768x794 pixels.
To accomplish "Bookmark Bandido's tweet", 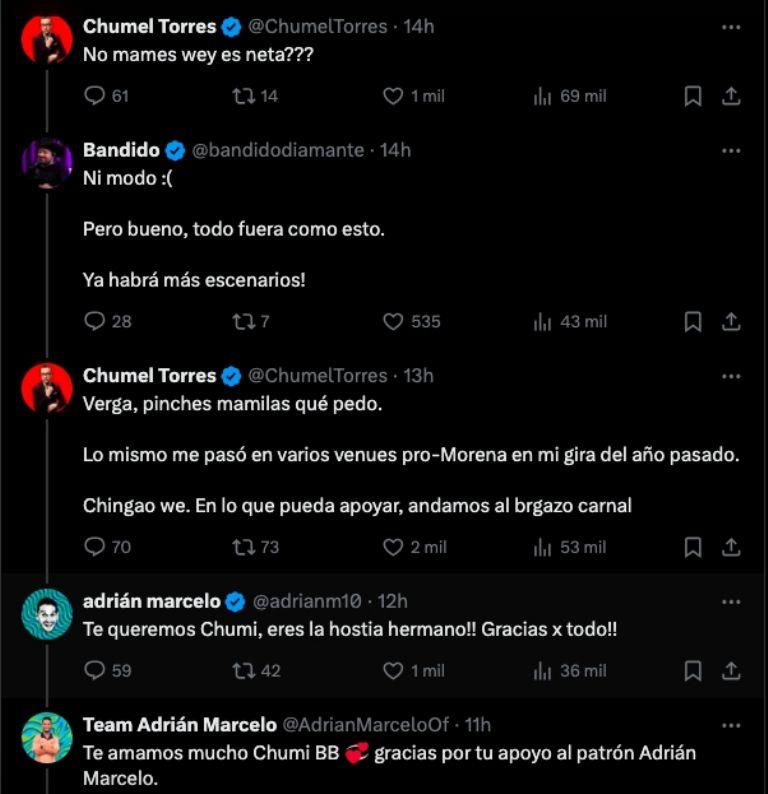I will (x=692, y=322).
